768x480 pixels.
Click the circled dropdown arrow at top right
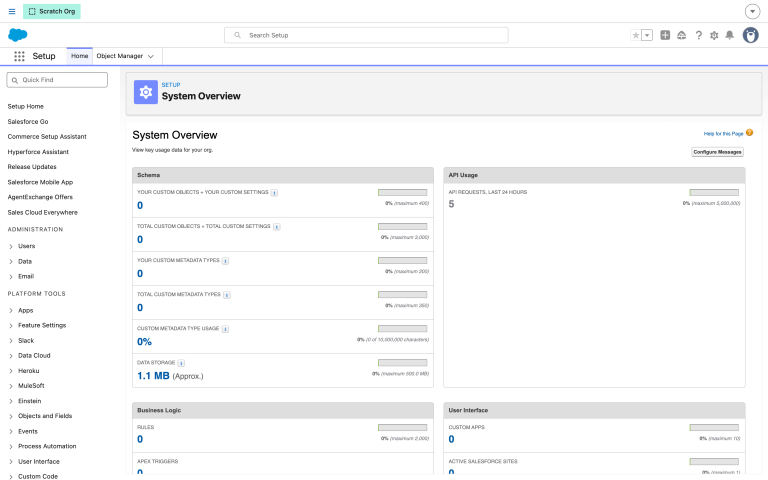point(752,11)
